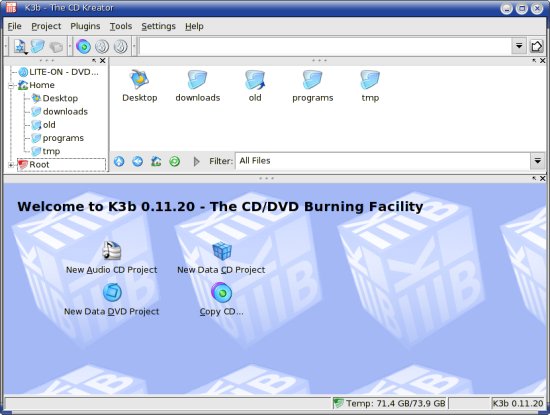Click the back navigation arrow in file browser
Viewport: 550px width, 415px height.
[x=138, y=161]
